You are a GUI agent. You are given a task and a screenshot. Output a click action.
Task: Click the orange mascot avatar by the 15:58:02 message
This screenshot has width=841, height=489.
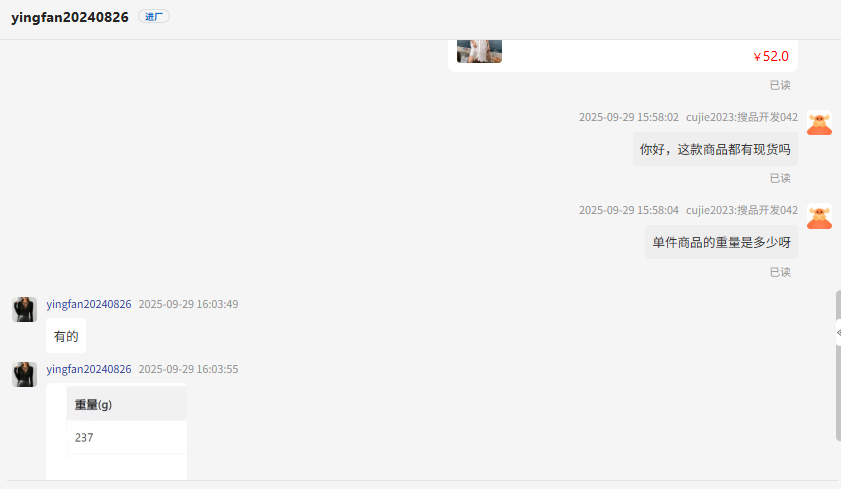(820, 123)
